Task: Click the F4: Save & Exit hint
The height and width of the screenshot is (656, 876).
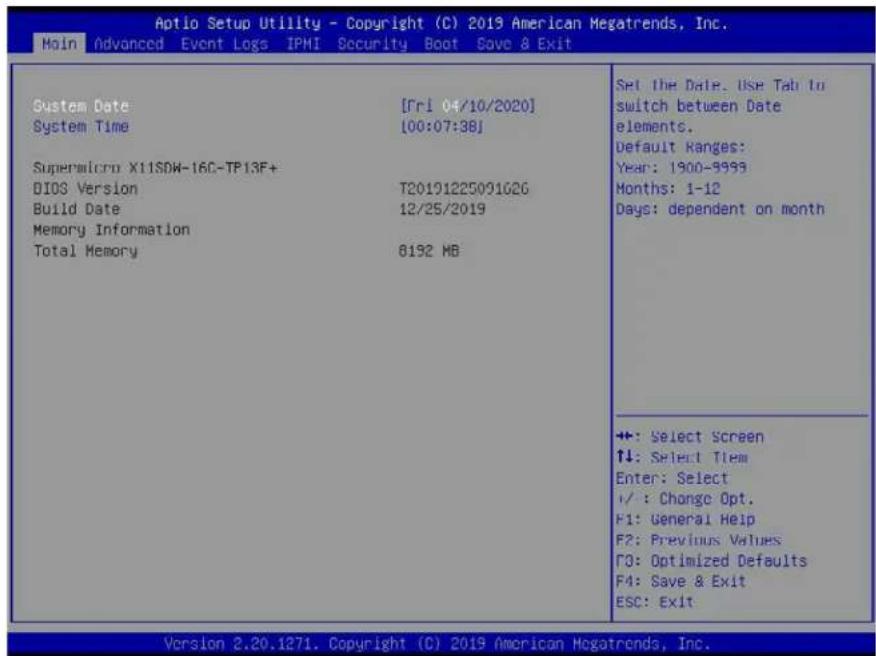Action: click(x=681, y=582)
